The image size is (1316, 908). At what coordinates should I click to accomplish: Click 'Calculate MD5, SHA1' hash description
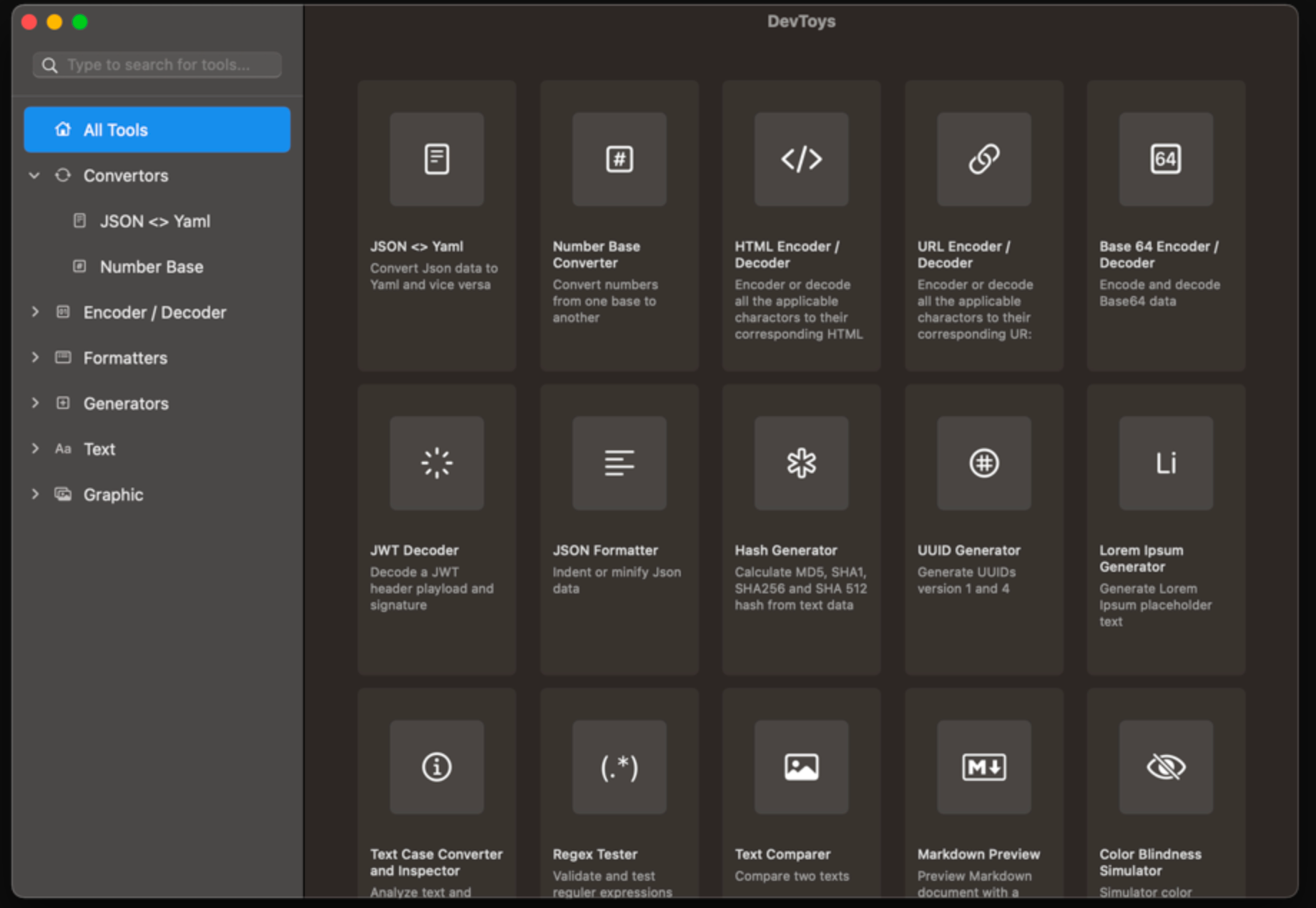801,588
